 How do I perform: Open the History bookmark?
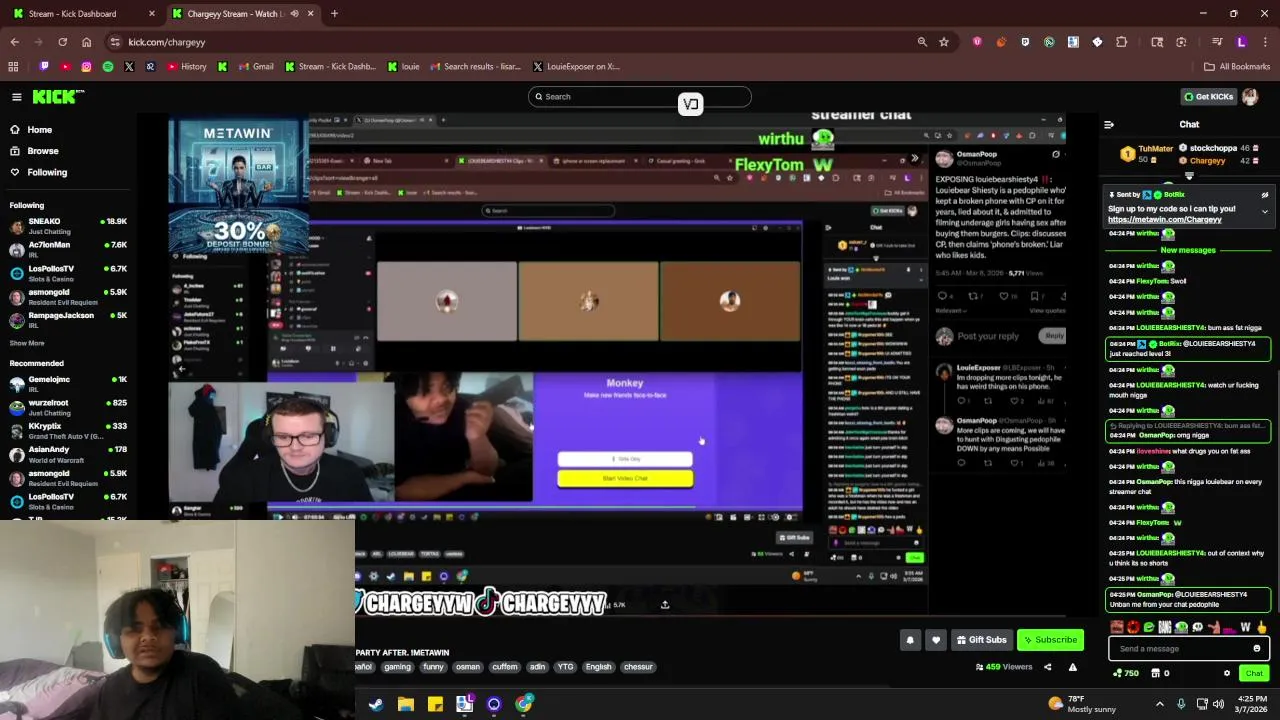pyautogui.click(x=187, y=67)
